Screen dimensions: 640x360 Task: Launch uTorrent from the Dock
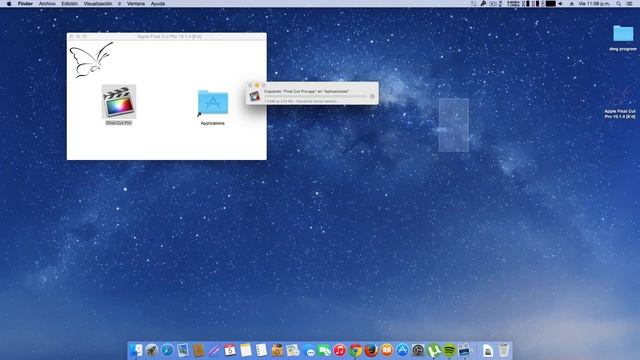(x=433, y=350)
